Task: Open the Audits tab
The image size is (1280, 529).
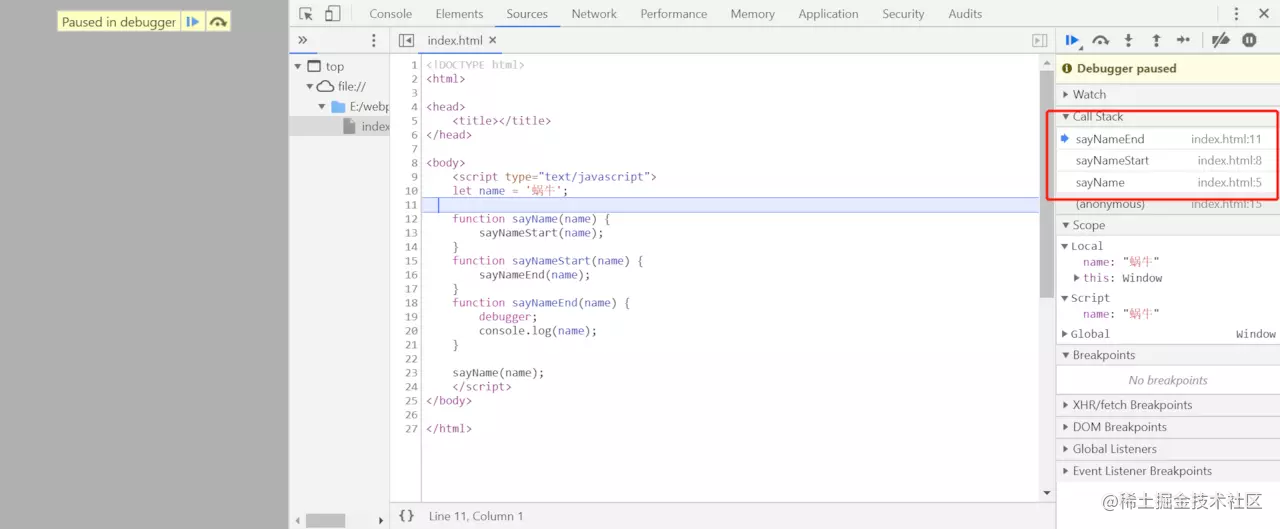Action: click(x=965, y=14)
